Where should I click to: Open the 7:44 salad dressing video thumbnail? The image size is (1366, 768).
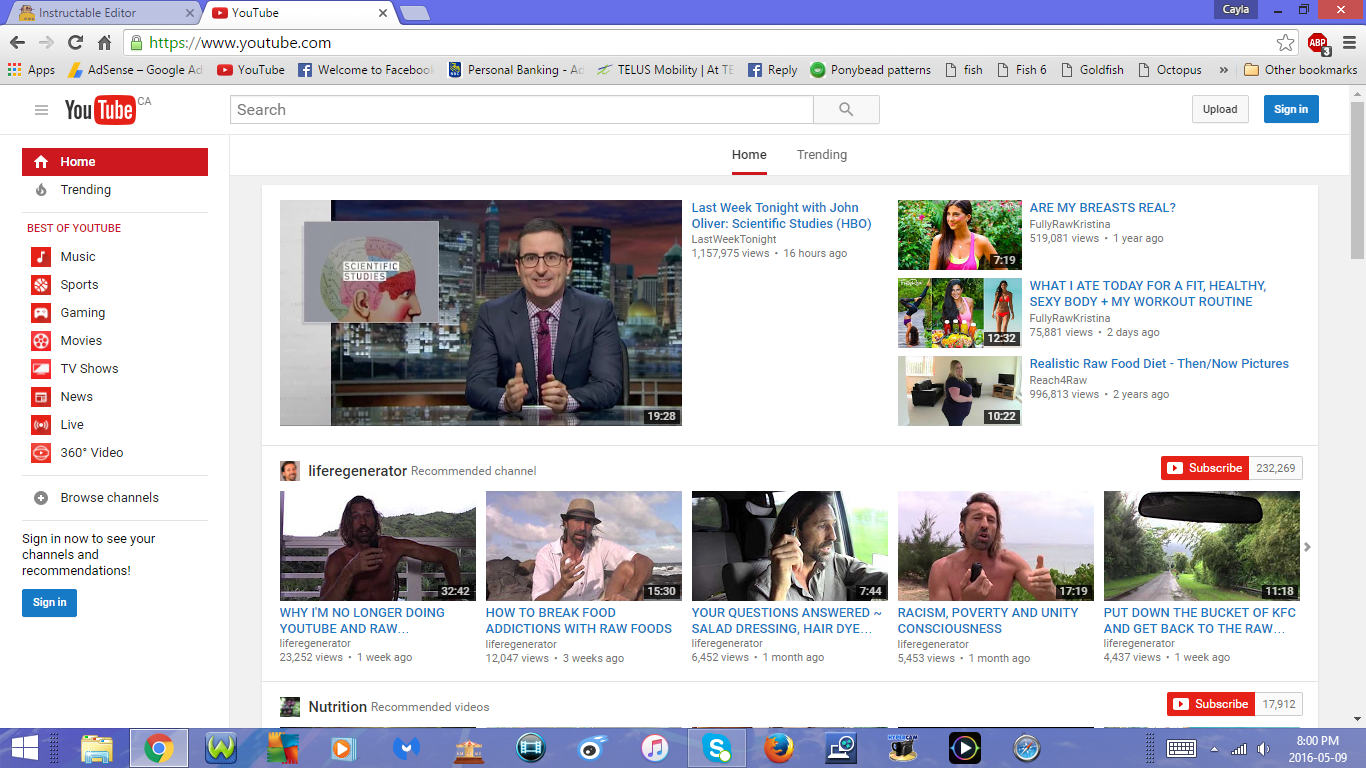[790, 546]
